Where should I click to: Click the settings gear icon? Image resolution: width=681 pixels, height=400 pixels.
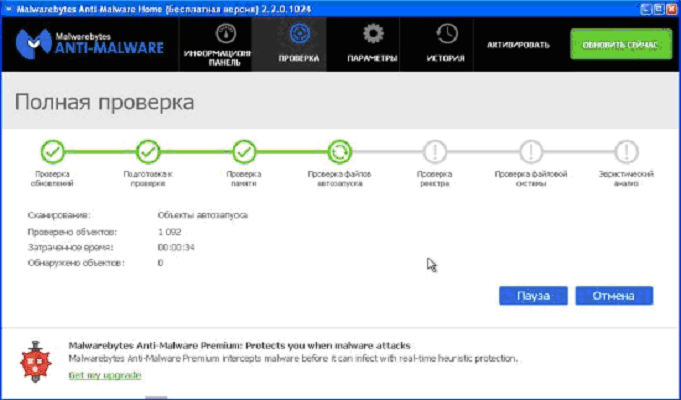click(x=373, y=33)
